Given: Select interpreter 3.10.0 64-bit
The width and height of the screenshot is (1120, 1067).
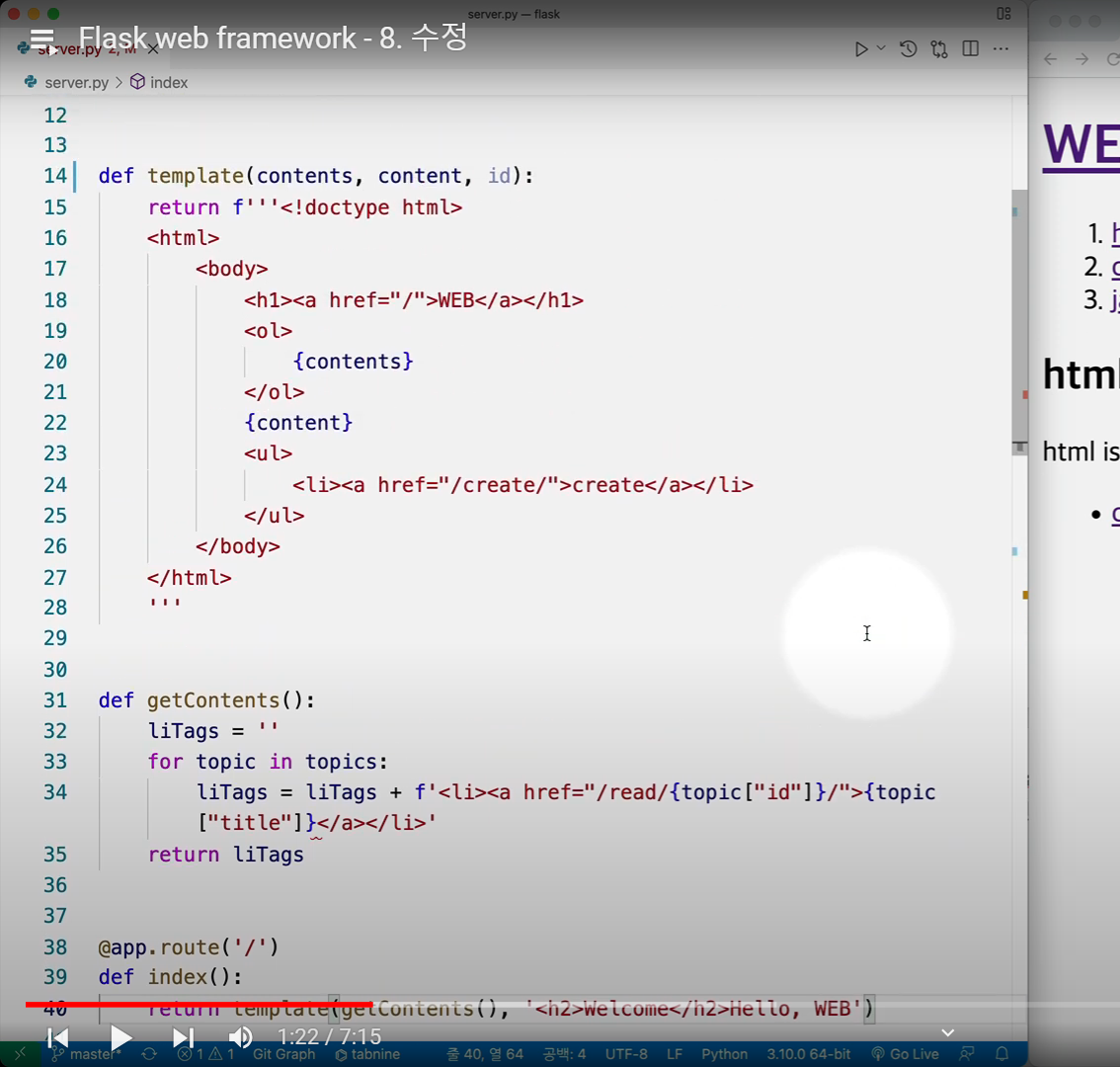Looking at the screenshot, I should (809, 1054).
